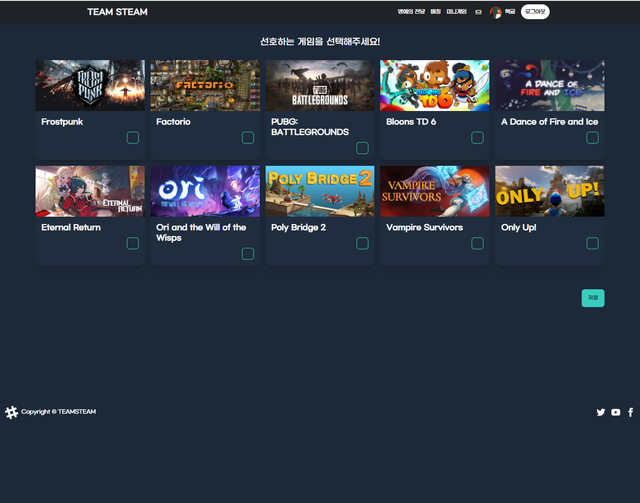This screenshot has width=640, height=503.
Task: Tick Ori and the Will of the Wisps checkbox
Action: coord(248,254)
